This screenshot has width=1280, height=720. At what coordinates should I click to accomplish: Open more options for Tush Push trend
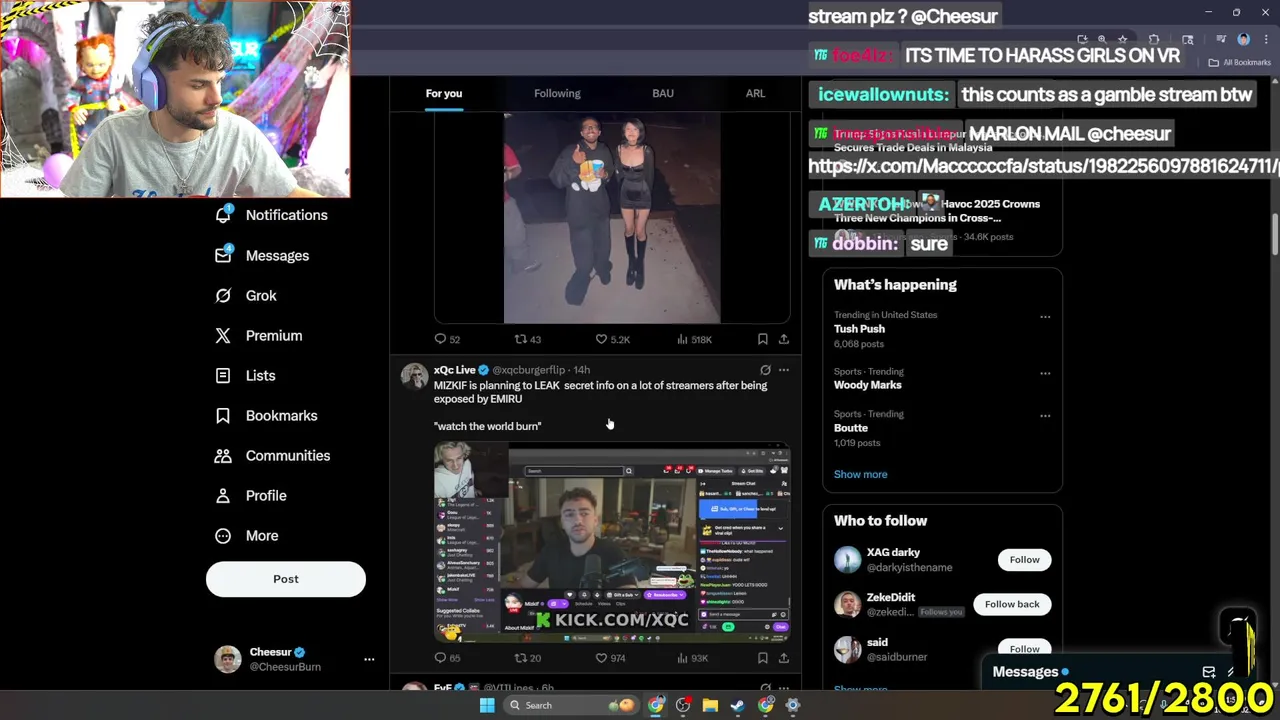(1045, 317)
